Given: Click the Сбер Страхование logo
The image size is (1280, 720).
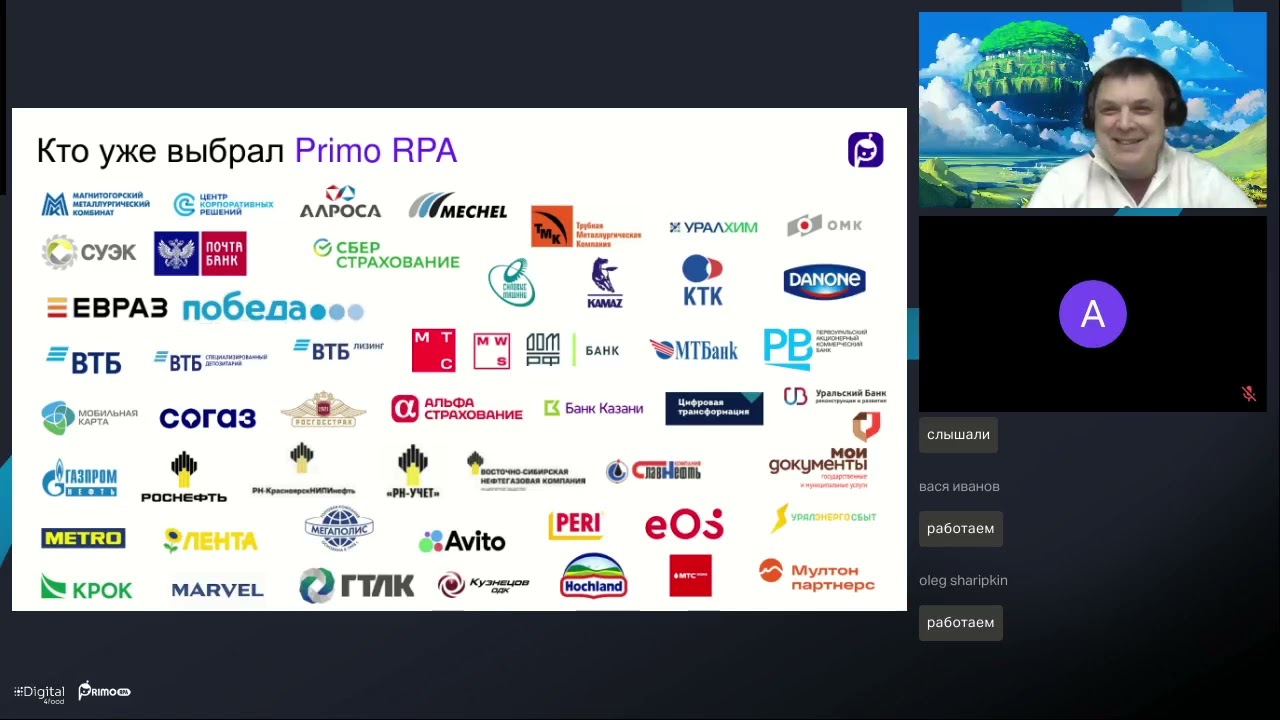Looking at the screenshot, I should 386,254.
